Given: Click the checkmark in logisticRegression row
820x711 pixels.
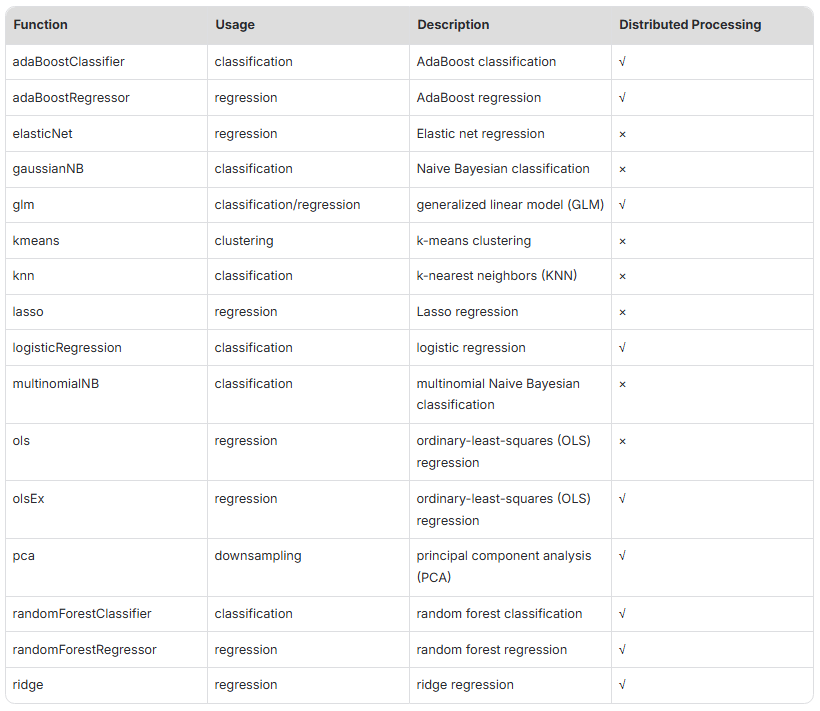Looking at the screenshot, I should coord(622,348).
